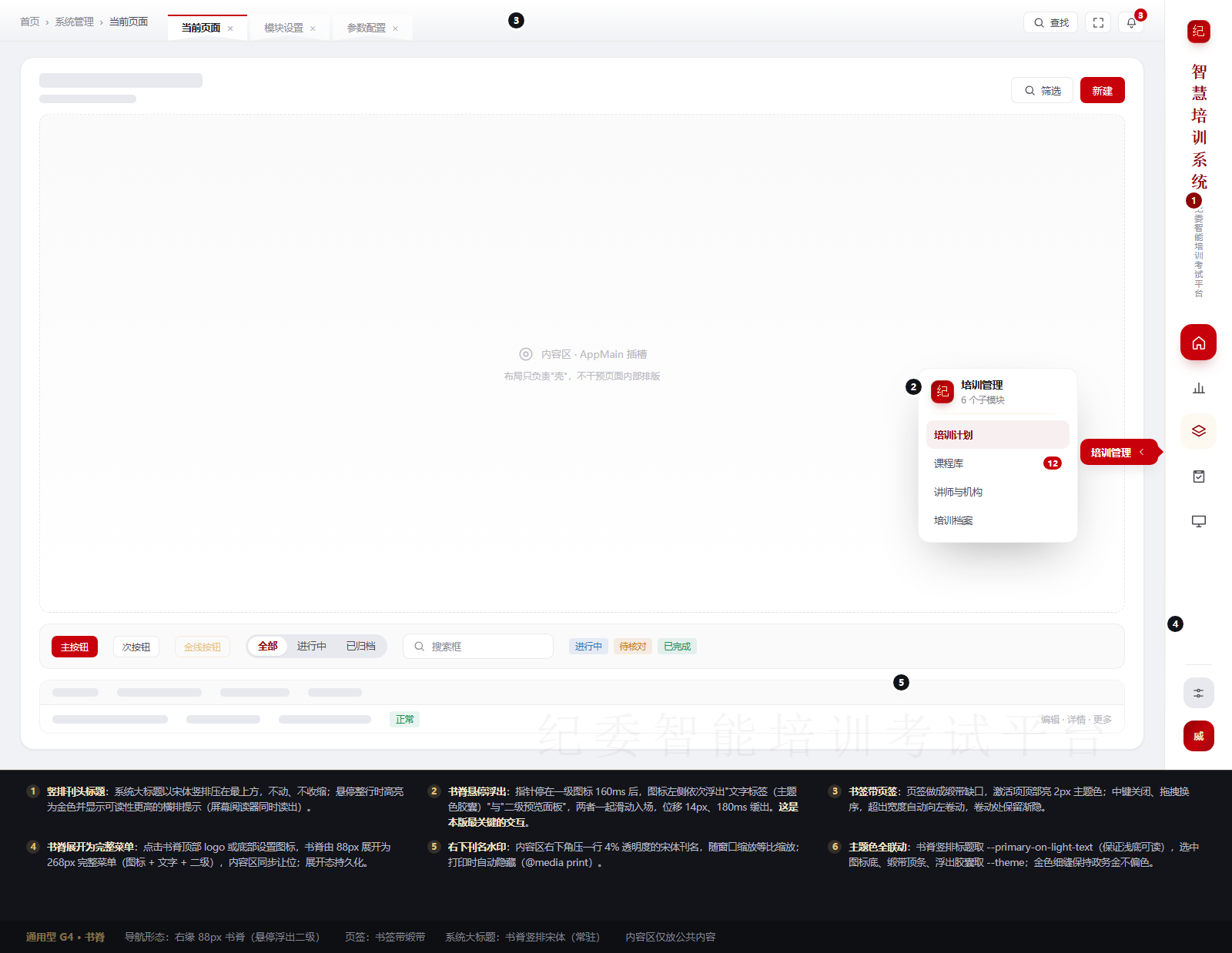Click the 编辑 · 详情 · 更多 row actions

pyautogui.click(x=1076, y=720)
